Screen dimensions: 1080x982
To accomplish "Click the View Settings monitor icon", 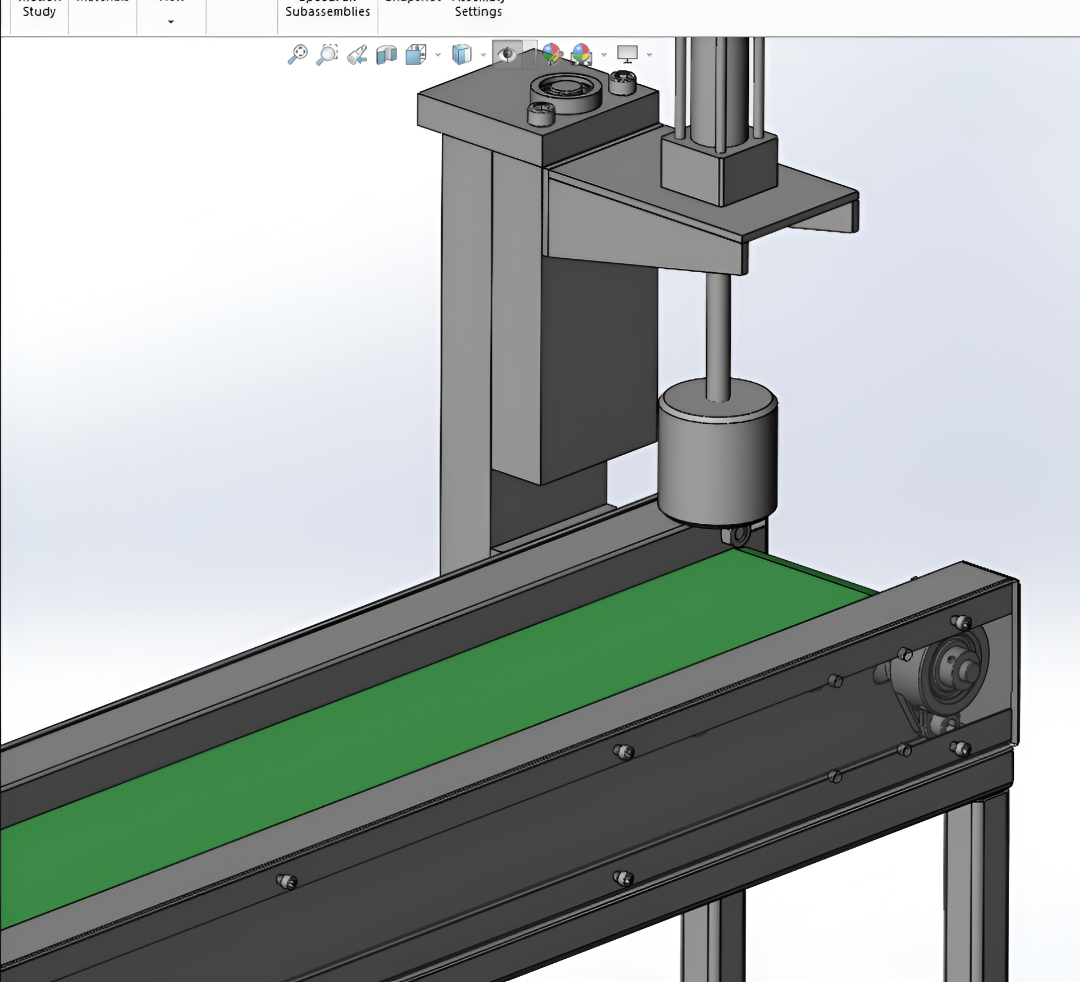I will [x=627, y=54].
